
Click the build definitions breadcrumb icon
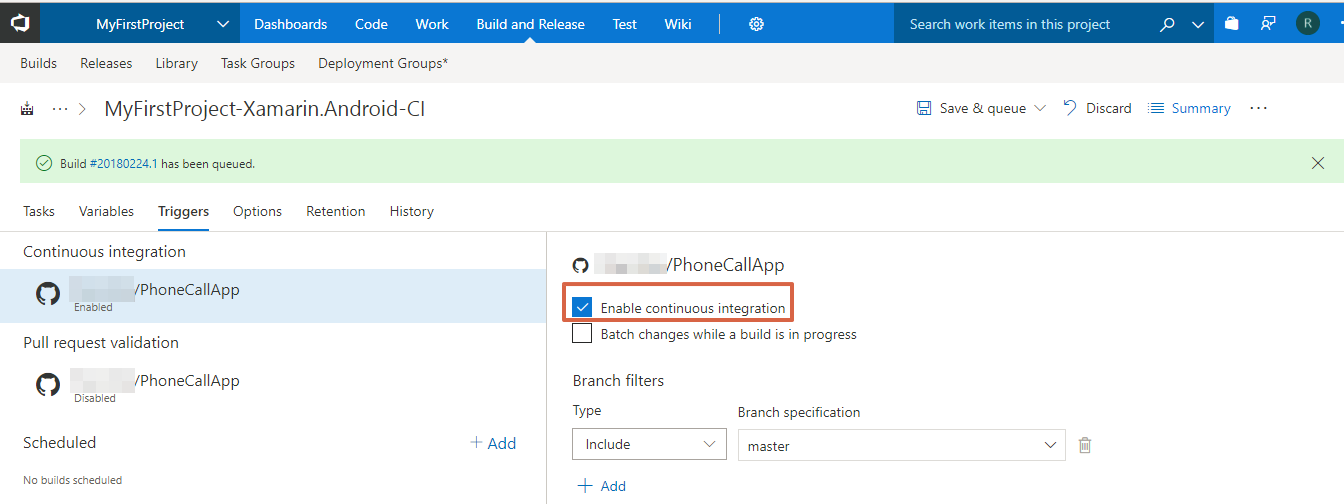point(27,109)
